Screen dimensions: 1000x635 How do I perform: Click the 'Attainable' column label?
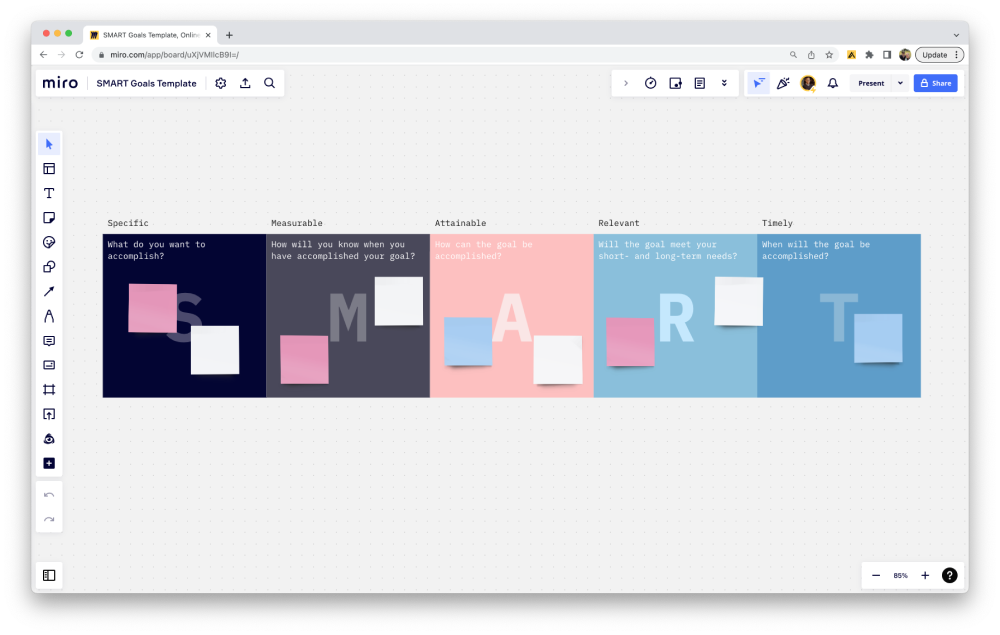[x=460, y=223]
